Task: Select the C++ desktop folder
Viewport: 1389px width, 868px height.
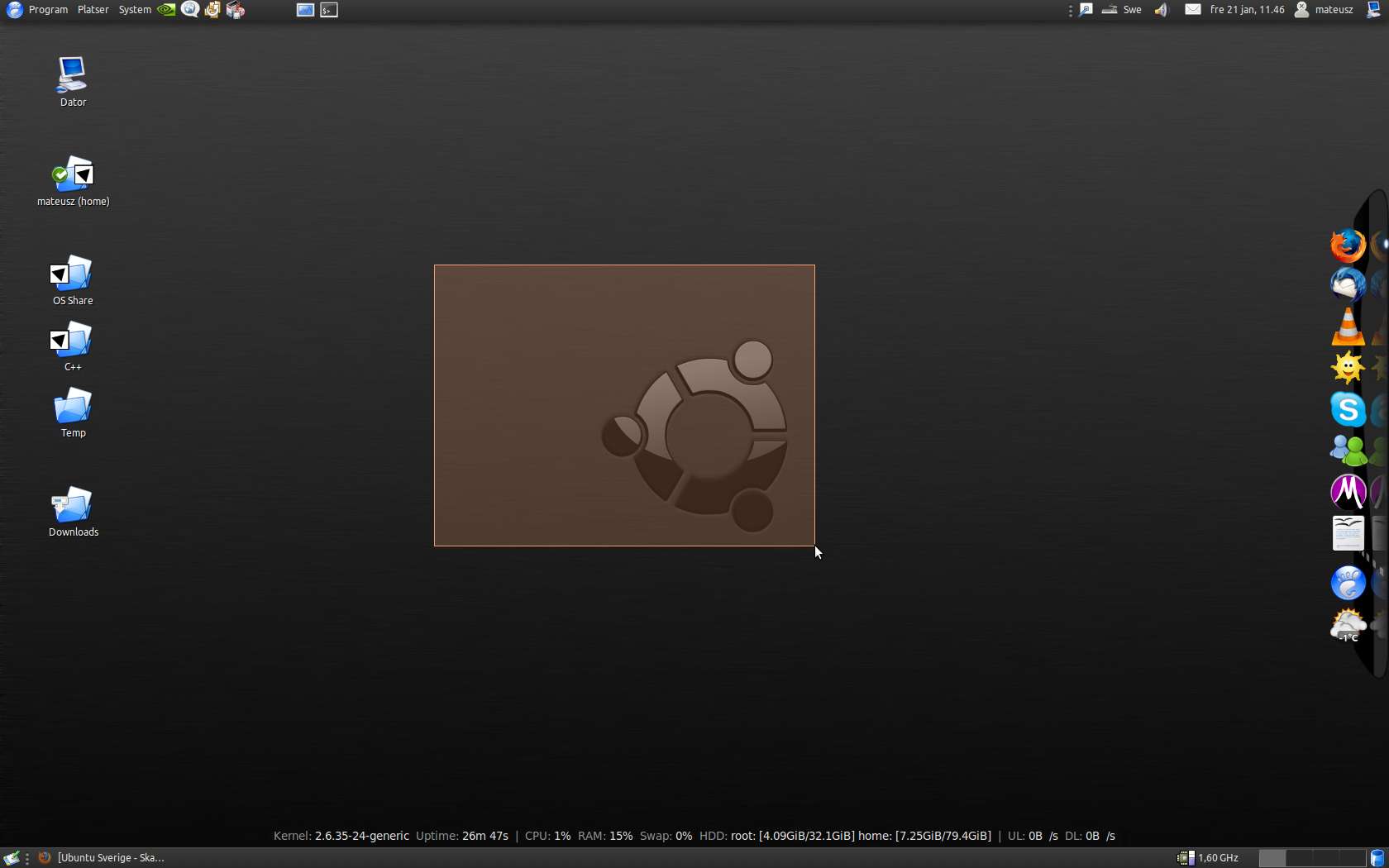Action: pyautogui.click(x=73, y=346)
